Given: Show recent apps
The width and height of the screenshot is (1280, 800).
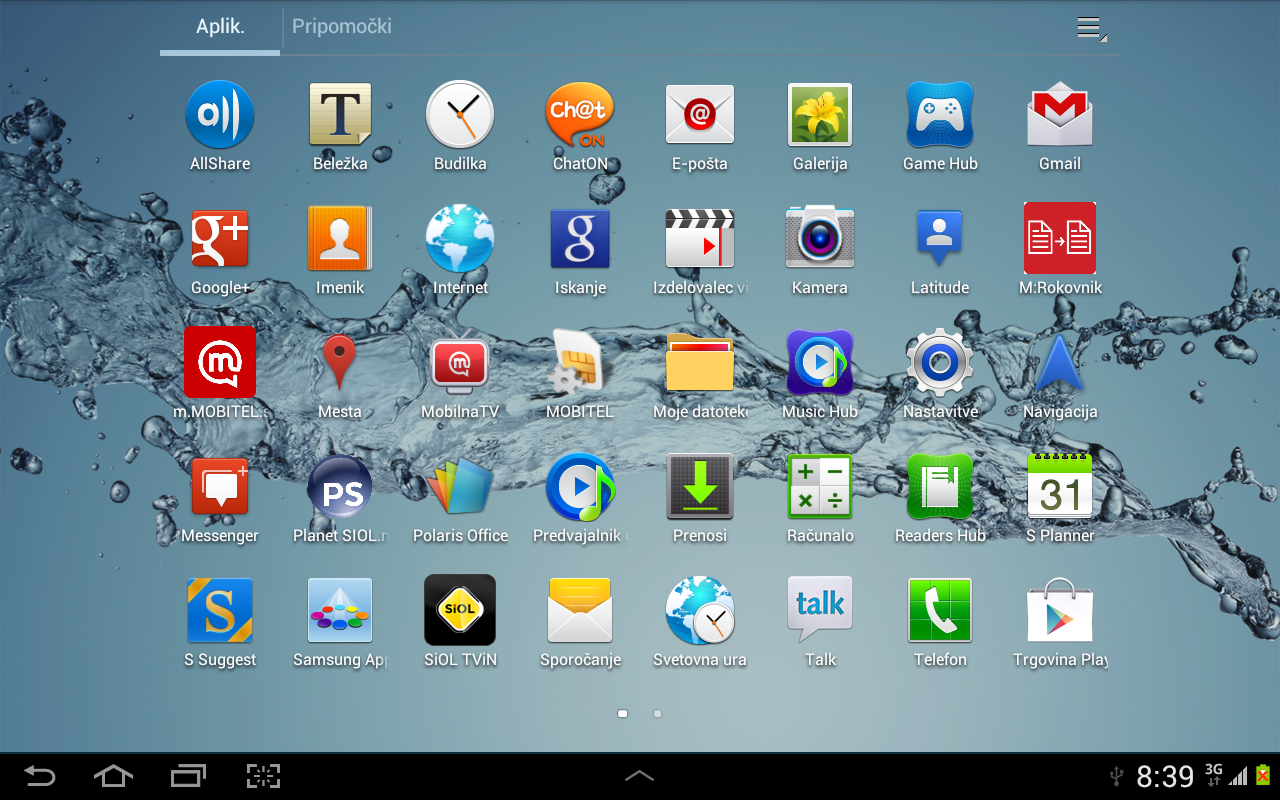Looking at the screenshot, I should (x=188, y=776).
